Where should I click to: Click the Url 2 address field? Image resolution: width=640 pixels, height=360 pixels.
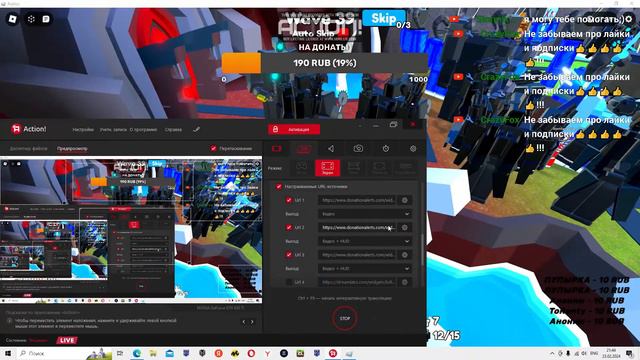358,227
